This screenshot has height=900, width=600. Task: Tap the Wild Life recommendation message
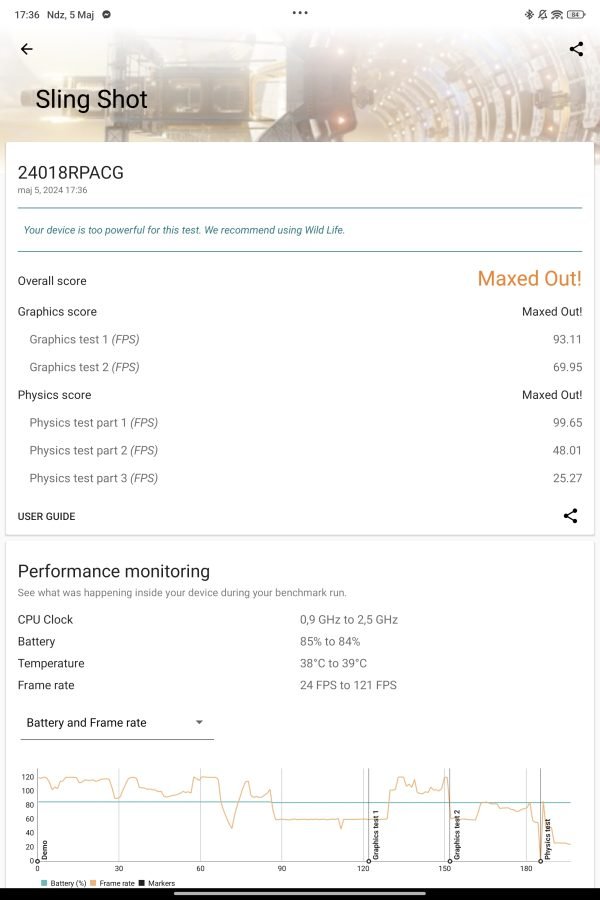click(x=184, y=230)
